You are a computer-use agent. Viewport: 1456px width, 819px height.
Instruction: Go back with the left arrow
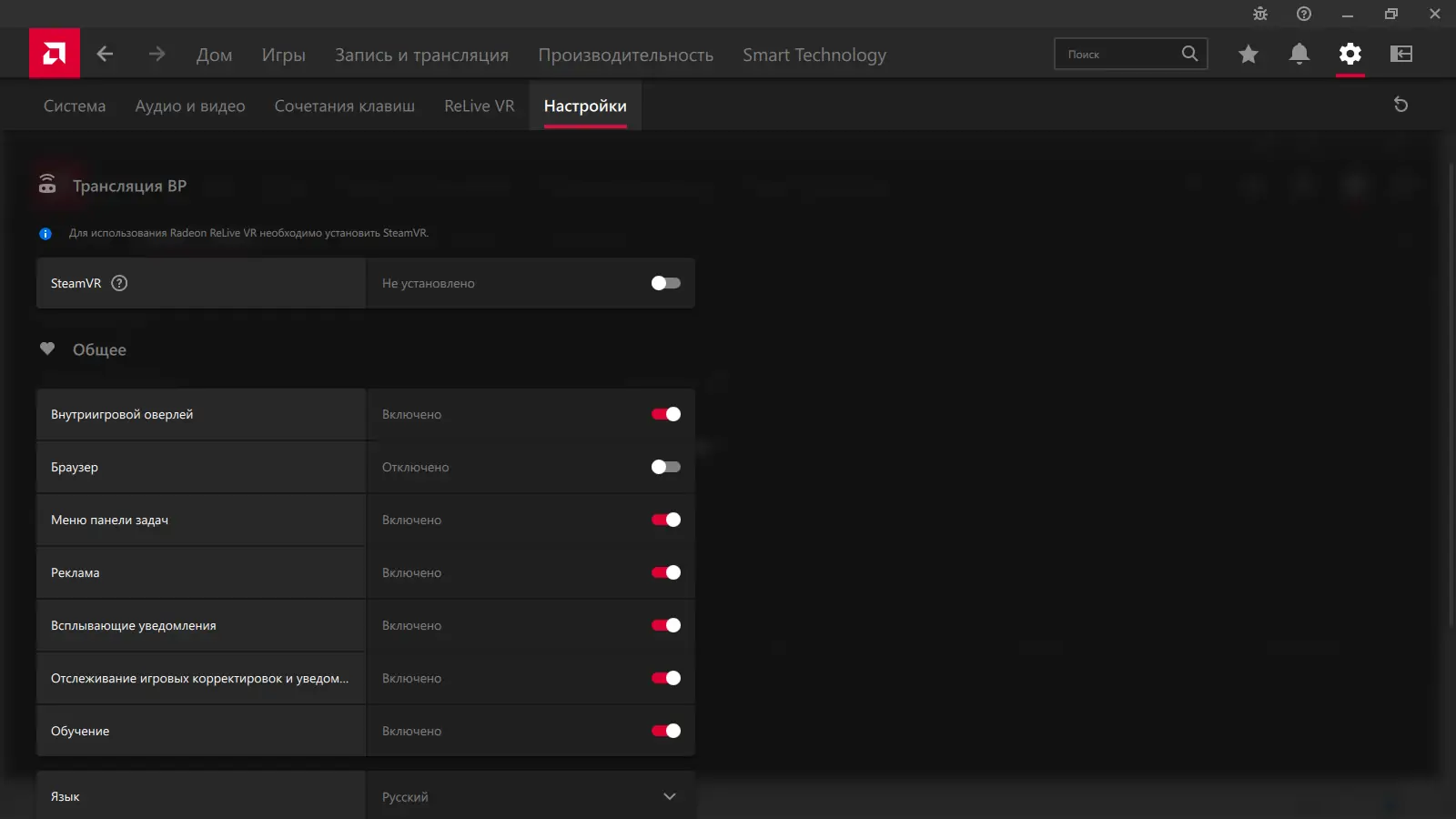coord(105,54)
